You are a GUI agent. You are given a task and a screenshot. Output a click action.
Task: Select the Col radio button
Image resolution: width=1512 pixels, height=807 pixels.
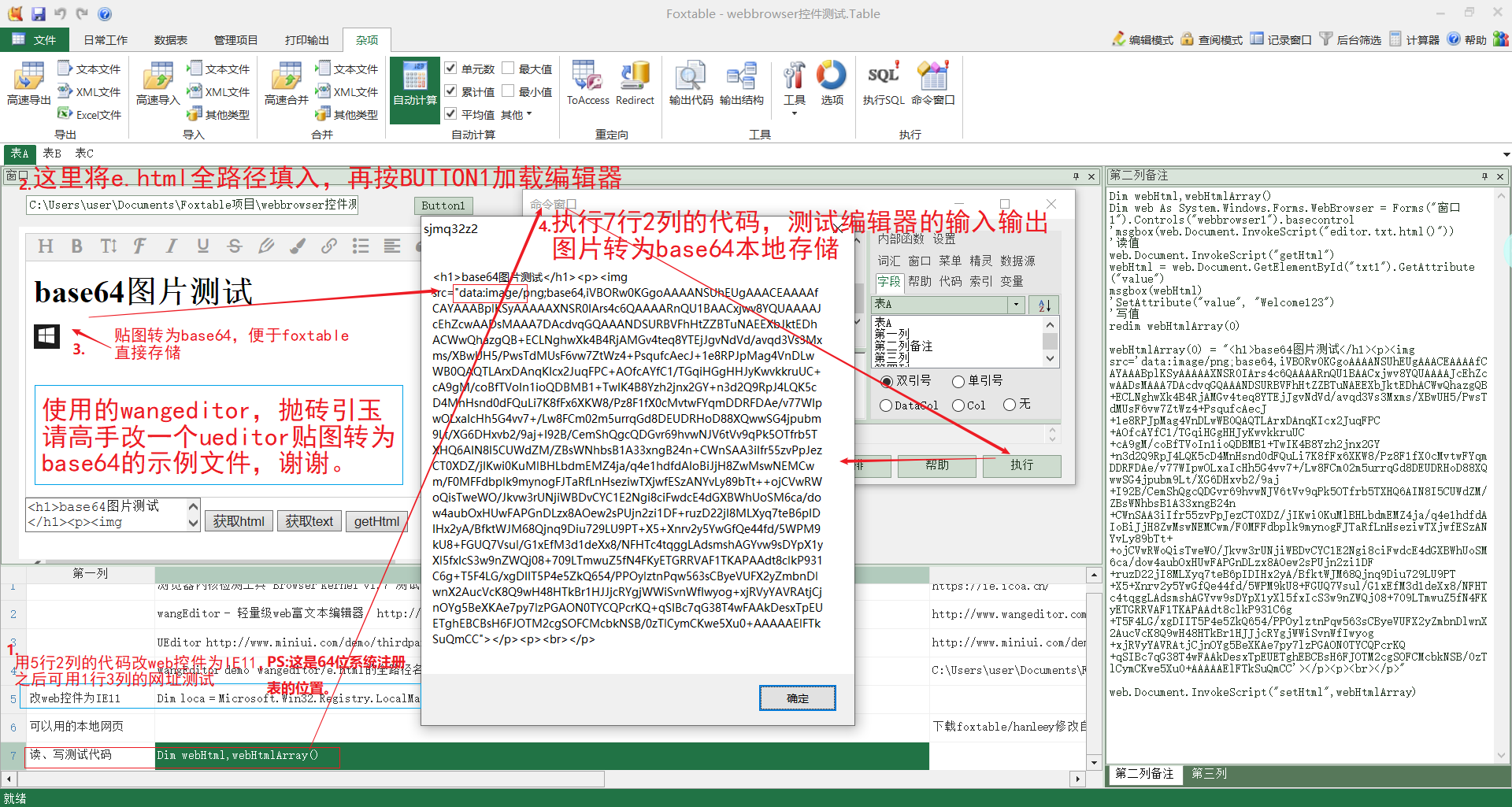958,405
